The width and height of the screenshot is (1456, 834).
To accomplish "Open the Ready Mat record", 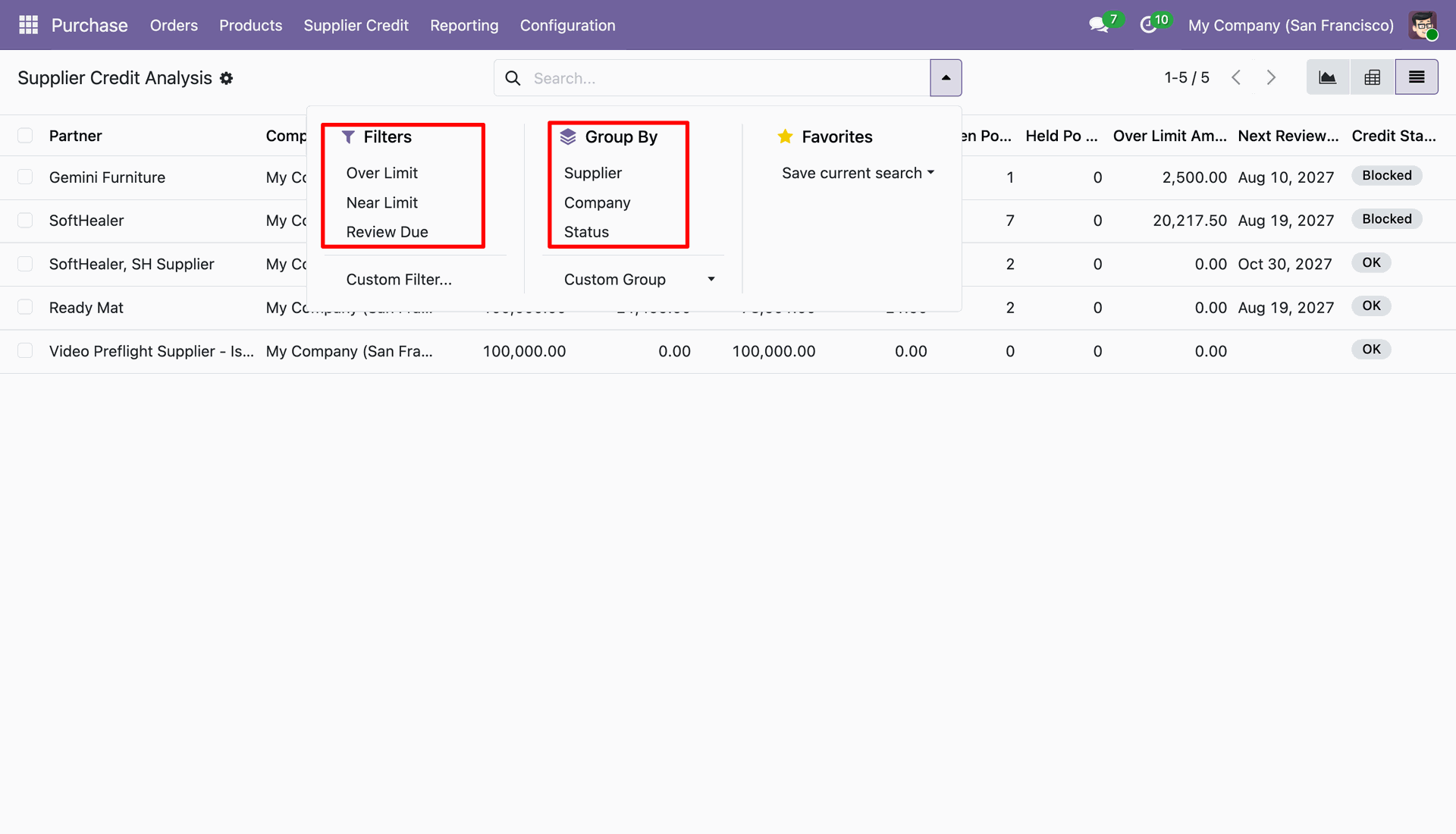I will point(86,307).
